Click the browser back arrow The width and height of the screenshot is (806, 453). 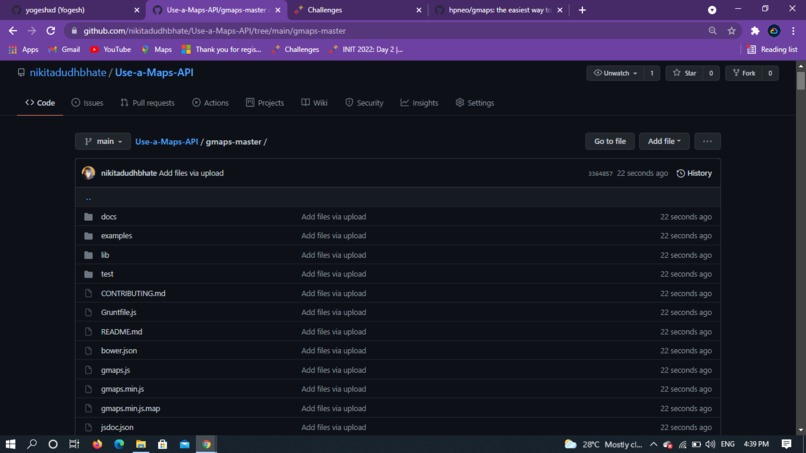pos(13,31)
